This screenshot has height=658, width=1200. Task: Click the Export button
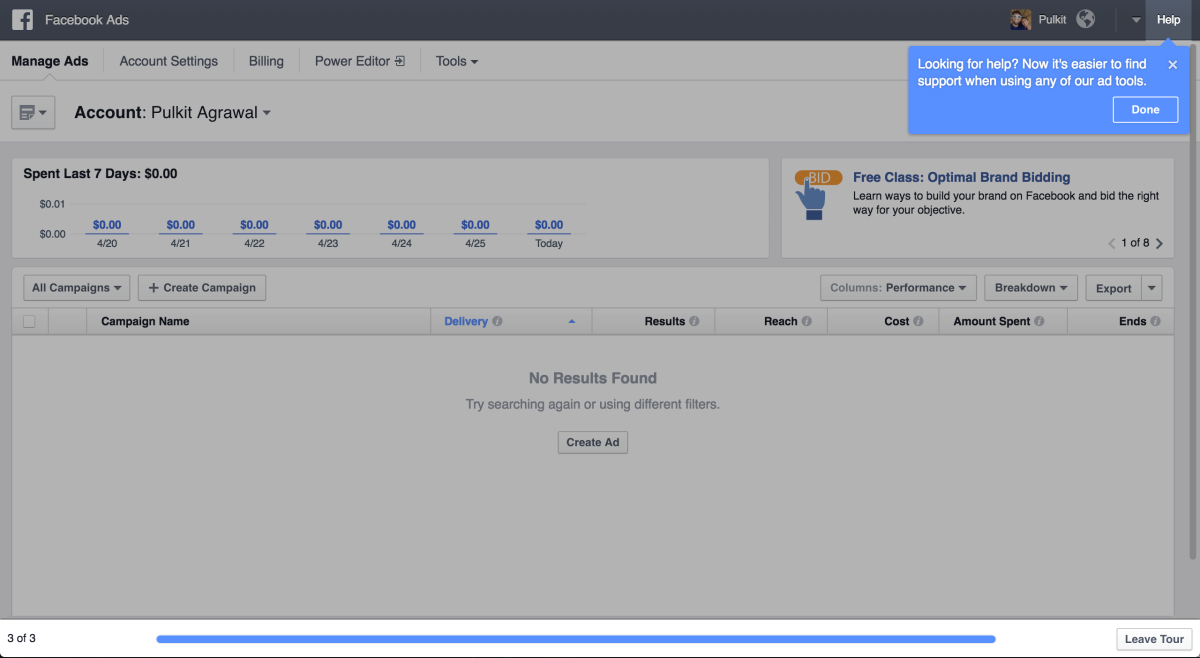(x=1113, y=288)
